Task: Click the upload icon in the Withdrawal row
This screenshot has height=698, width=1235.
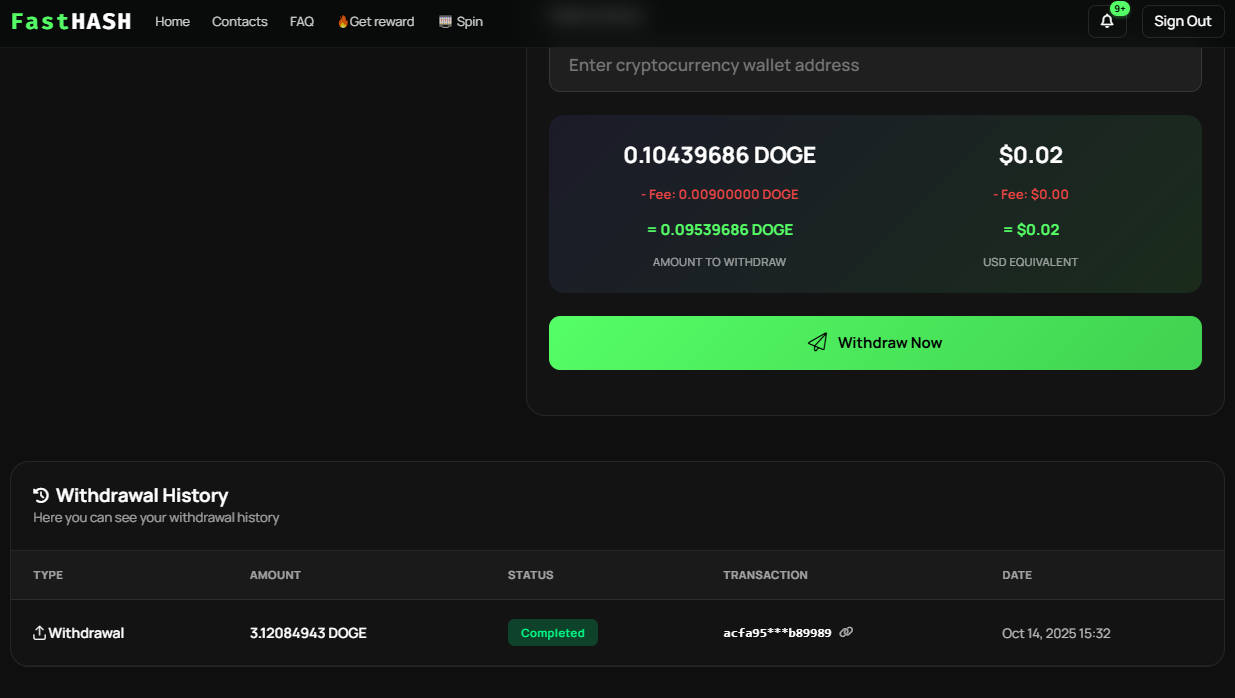Action: tap(40, 633)
